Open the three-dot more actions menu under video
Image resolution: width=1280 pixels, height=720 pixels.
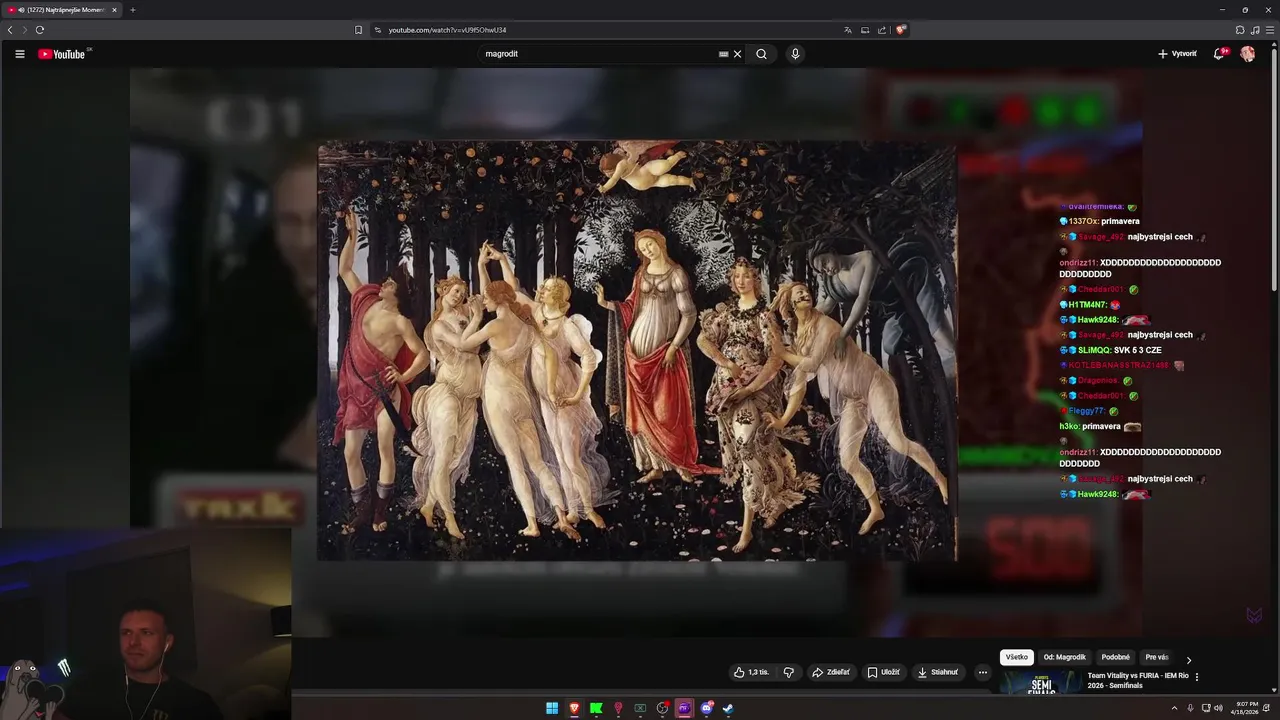tap(982, 672)
